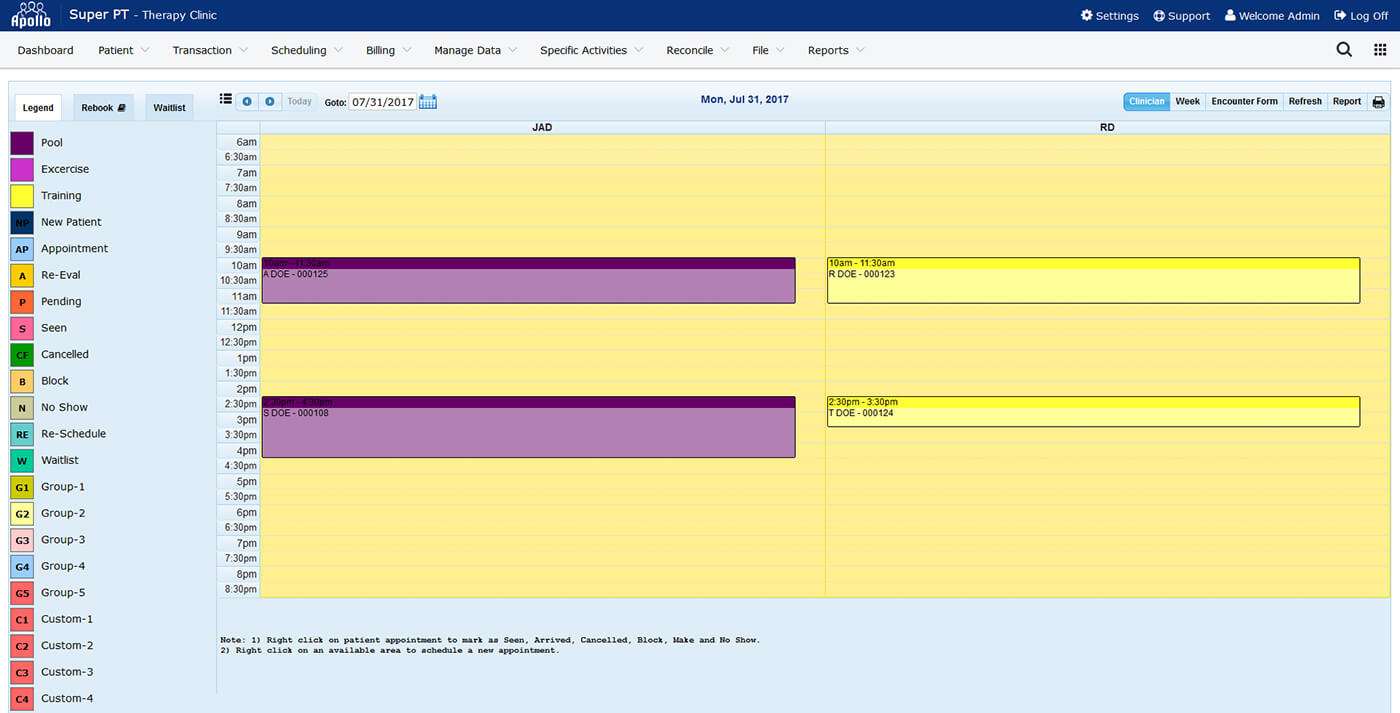Expand the Scheduling menu
The image size is (1400, 713).
tap(306, 50)
